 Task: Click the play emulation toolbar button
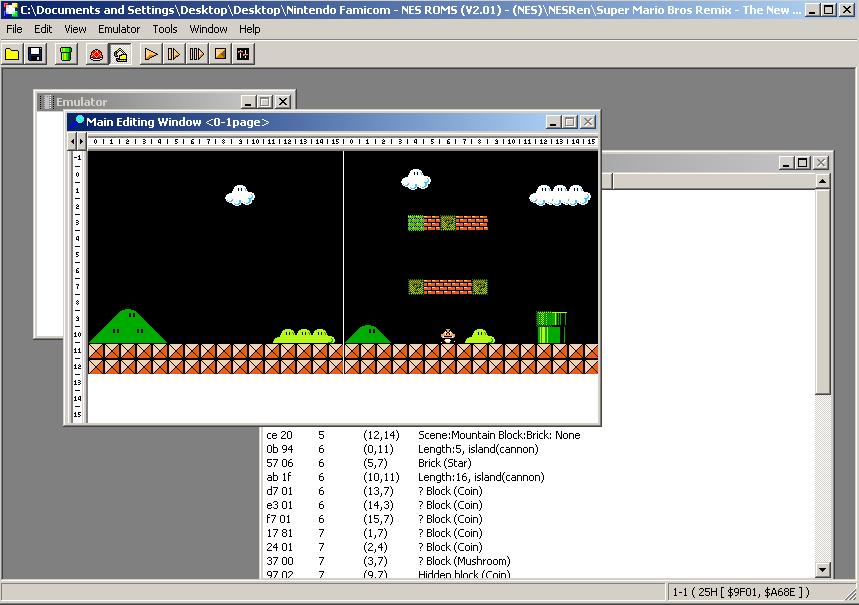151,54
